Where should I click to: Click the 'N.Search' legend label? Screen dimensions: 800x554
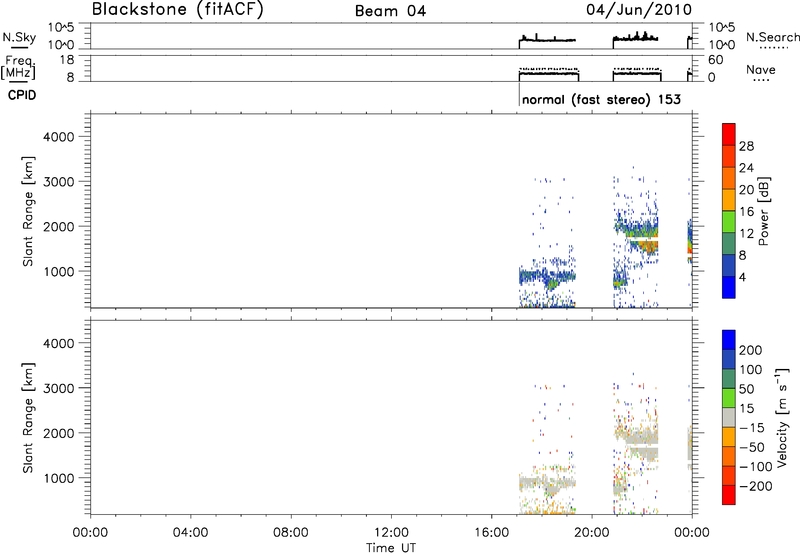point(772,37)
